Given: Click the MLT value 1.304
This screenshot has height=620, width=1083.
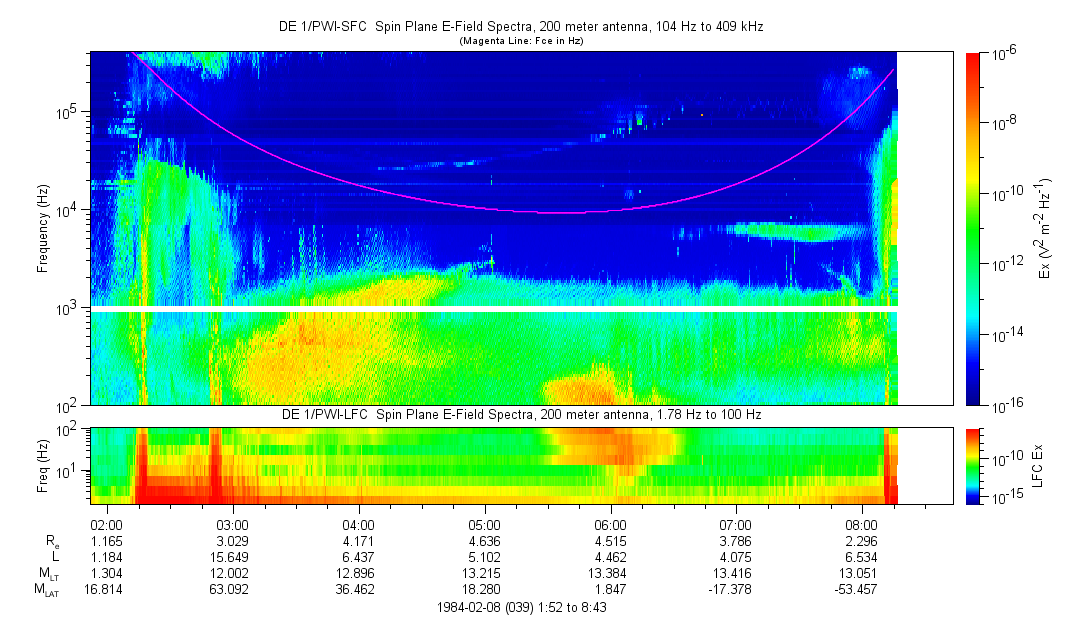Looking at the screenshot, I should (106, 573).
